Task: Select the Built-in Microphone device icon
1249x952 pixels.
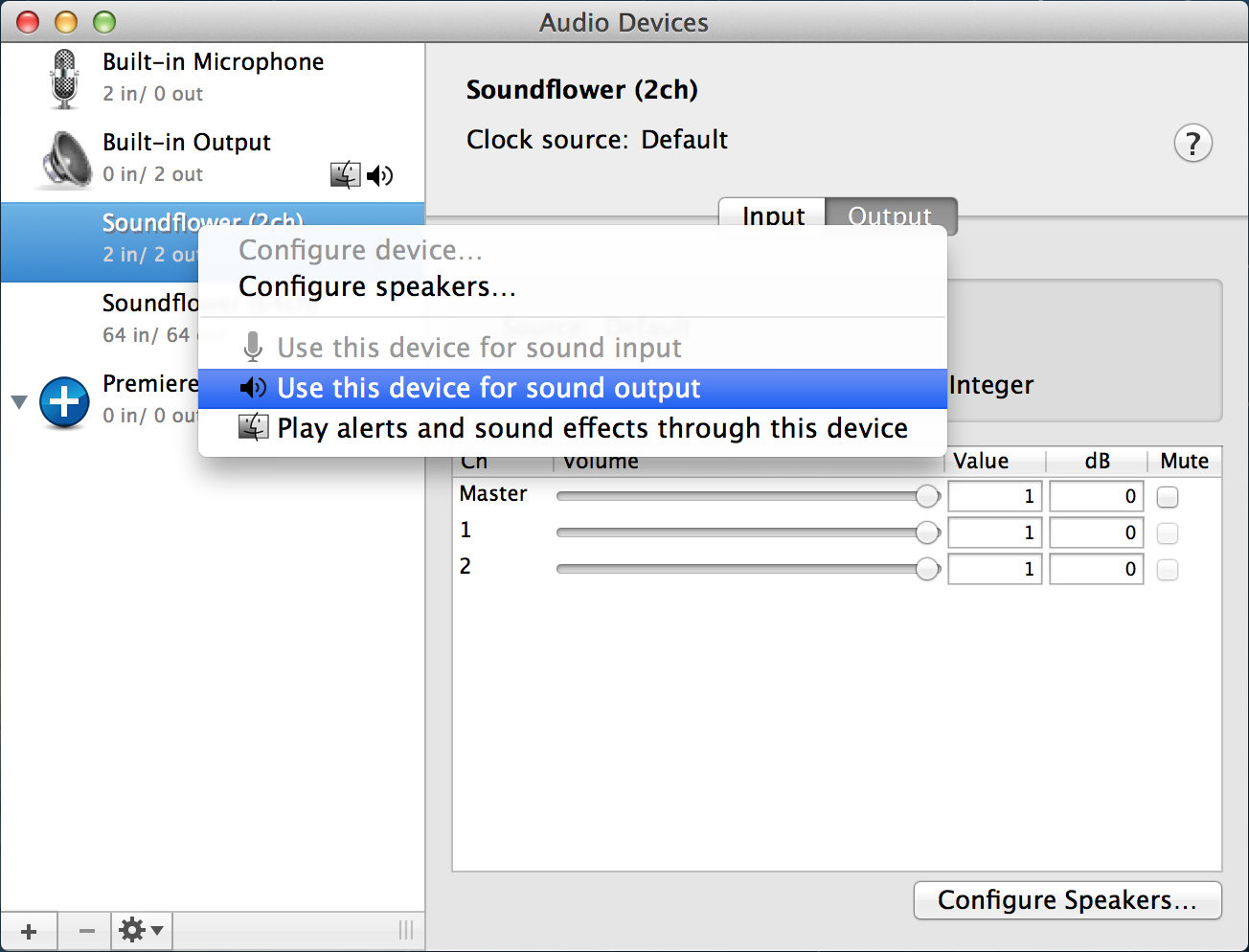Action: (x=63, y=79)
